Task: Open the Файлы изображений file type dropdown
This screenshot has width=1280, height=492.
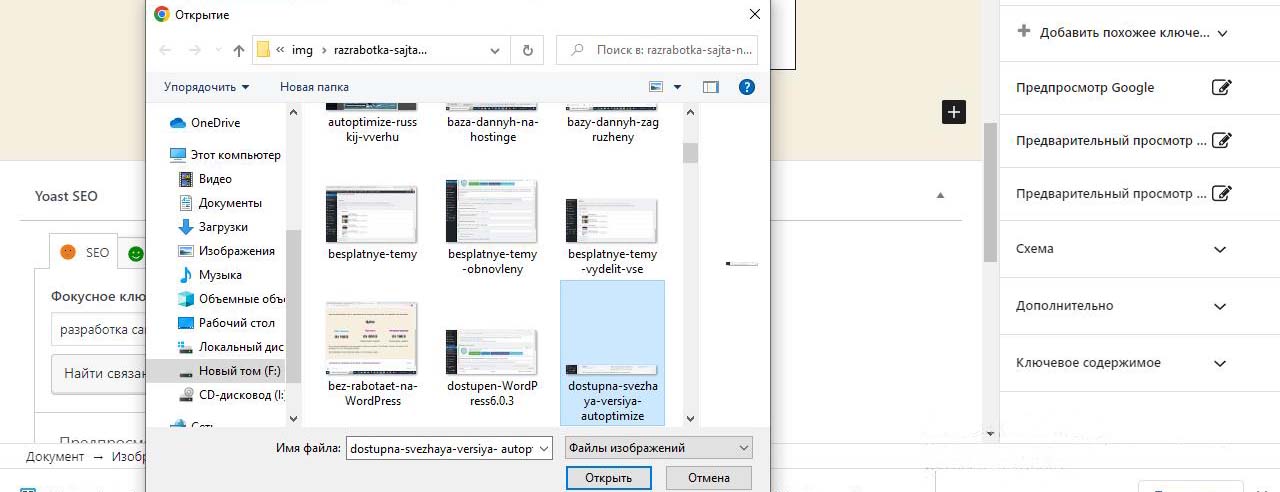Action: click(658, 448)
